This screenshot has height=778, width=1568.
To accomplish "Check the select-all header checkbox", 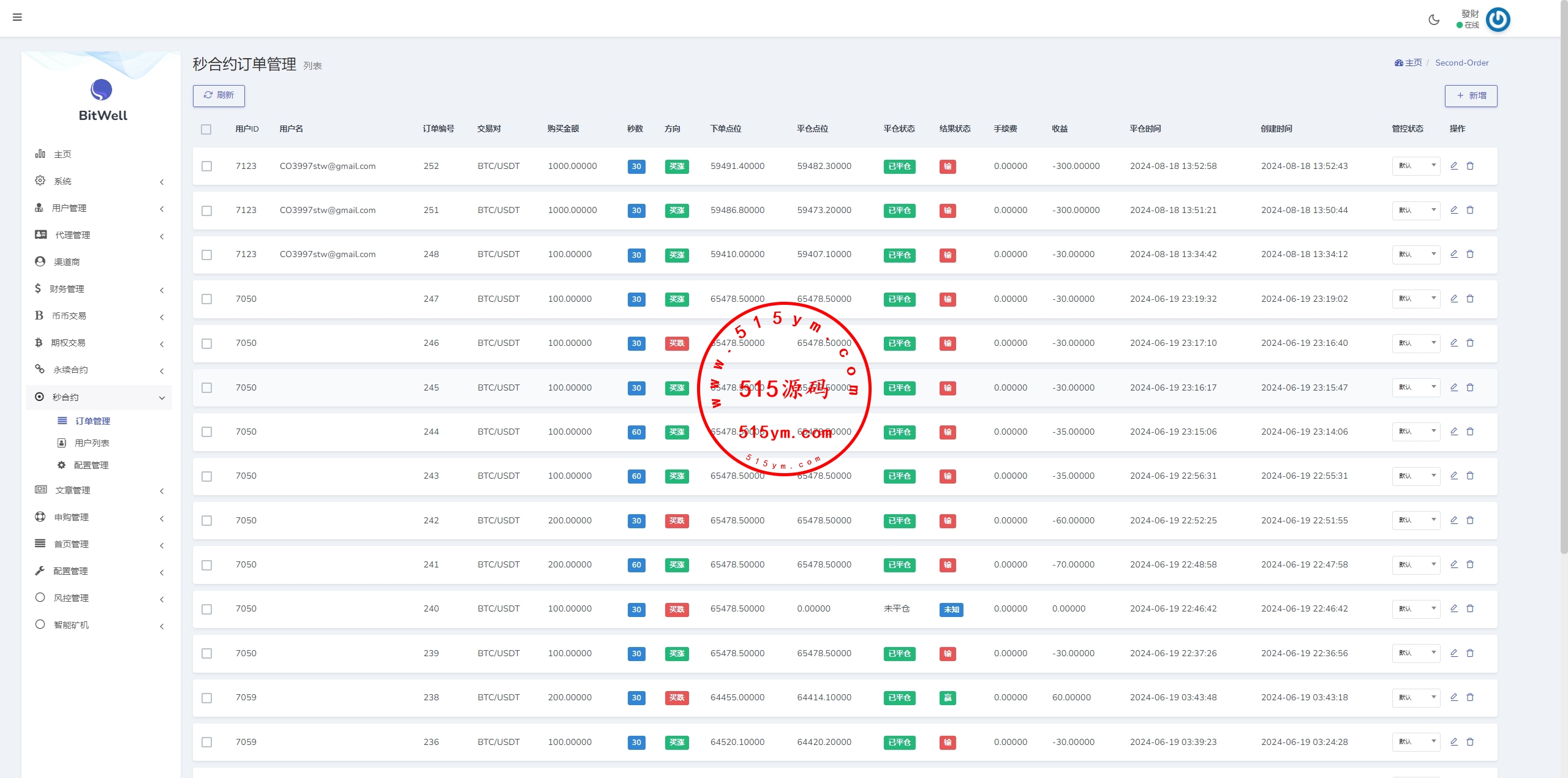I will click(206, 129).
